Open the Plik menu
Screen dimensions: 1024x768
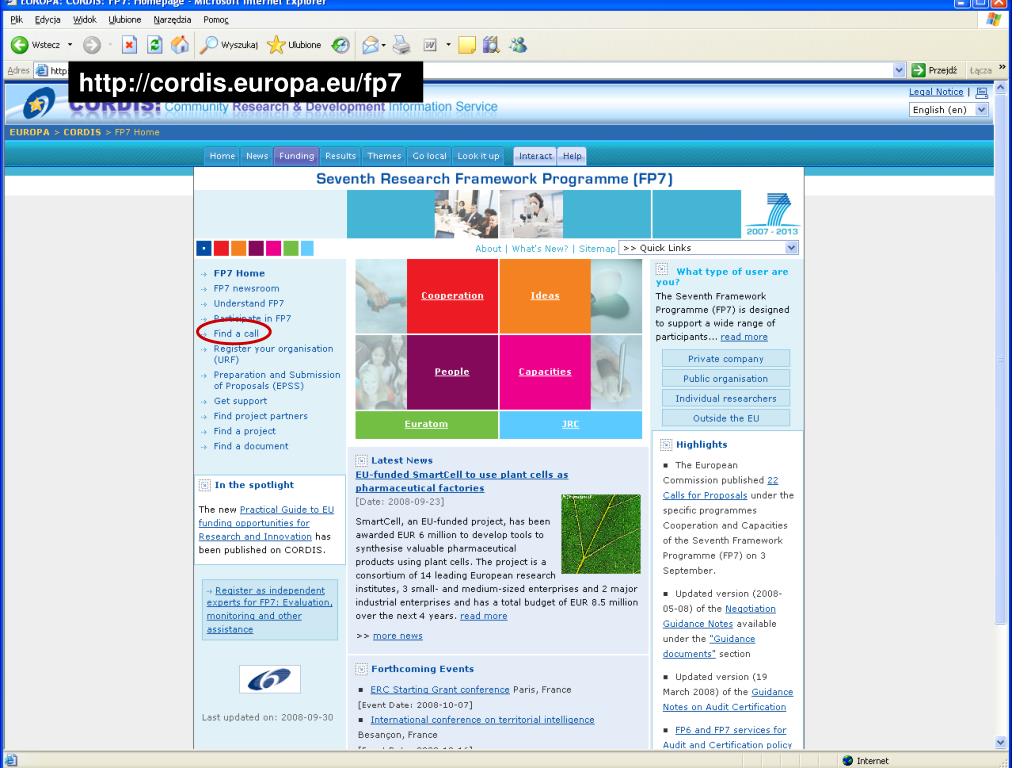[16, 20]
